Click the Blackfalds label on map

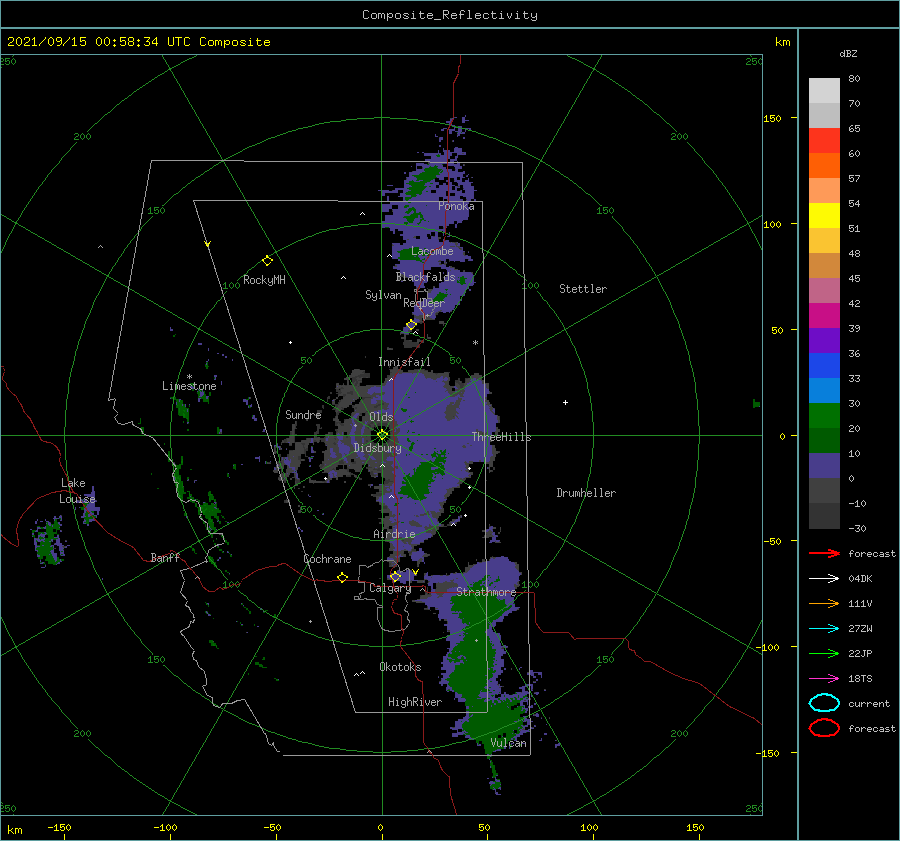[425, 277]
